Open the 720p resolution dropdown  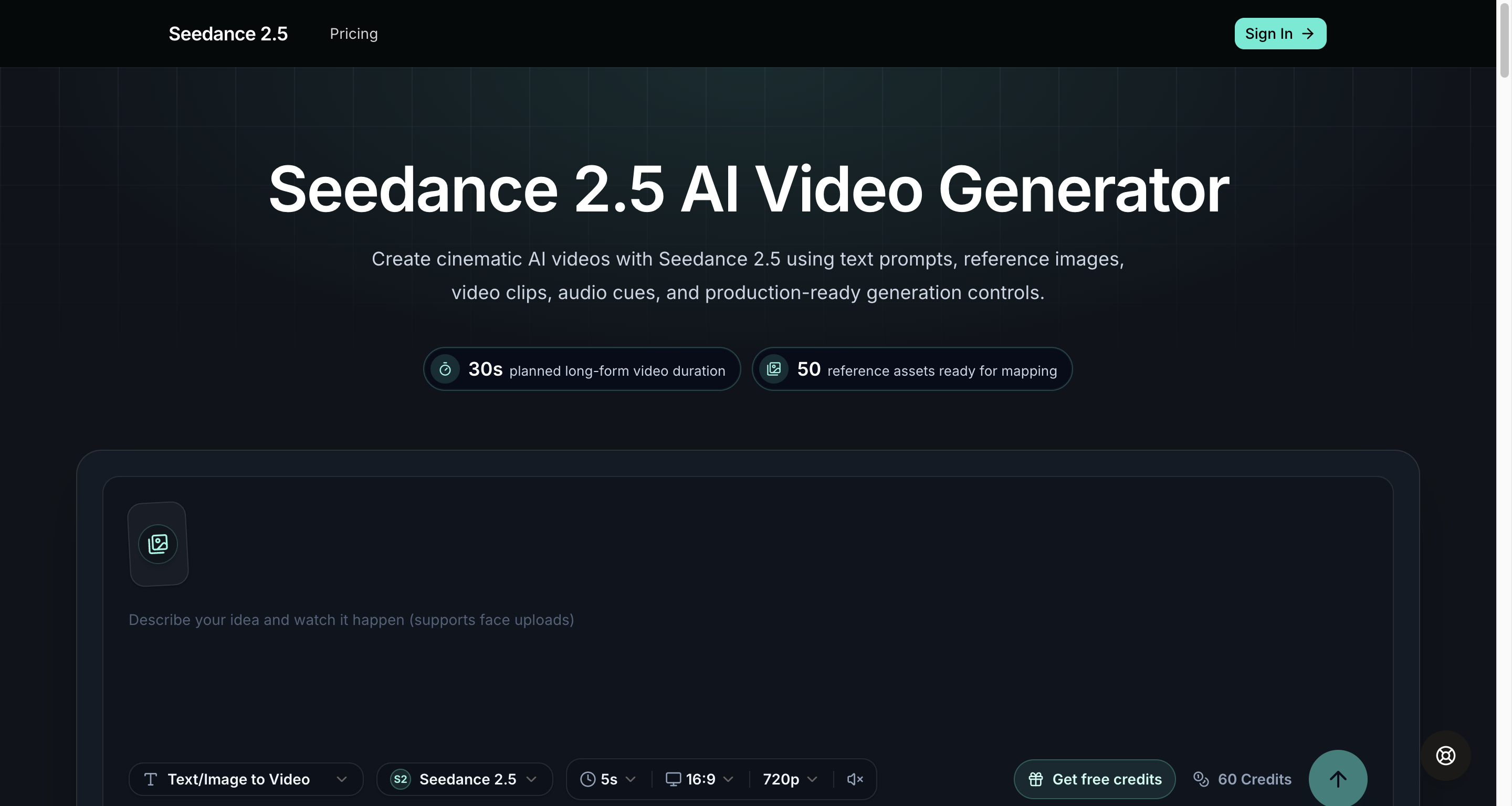pos(790,779)
